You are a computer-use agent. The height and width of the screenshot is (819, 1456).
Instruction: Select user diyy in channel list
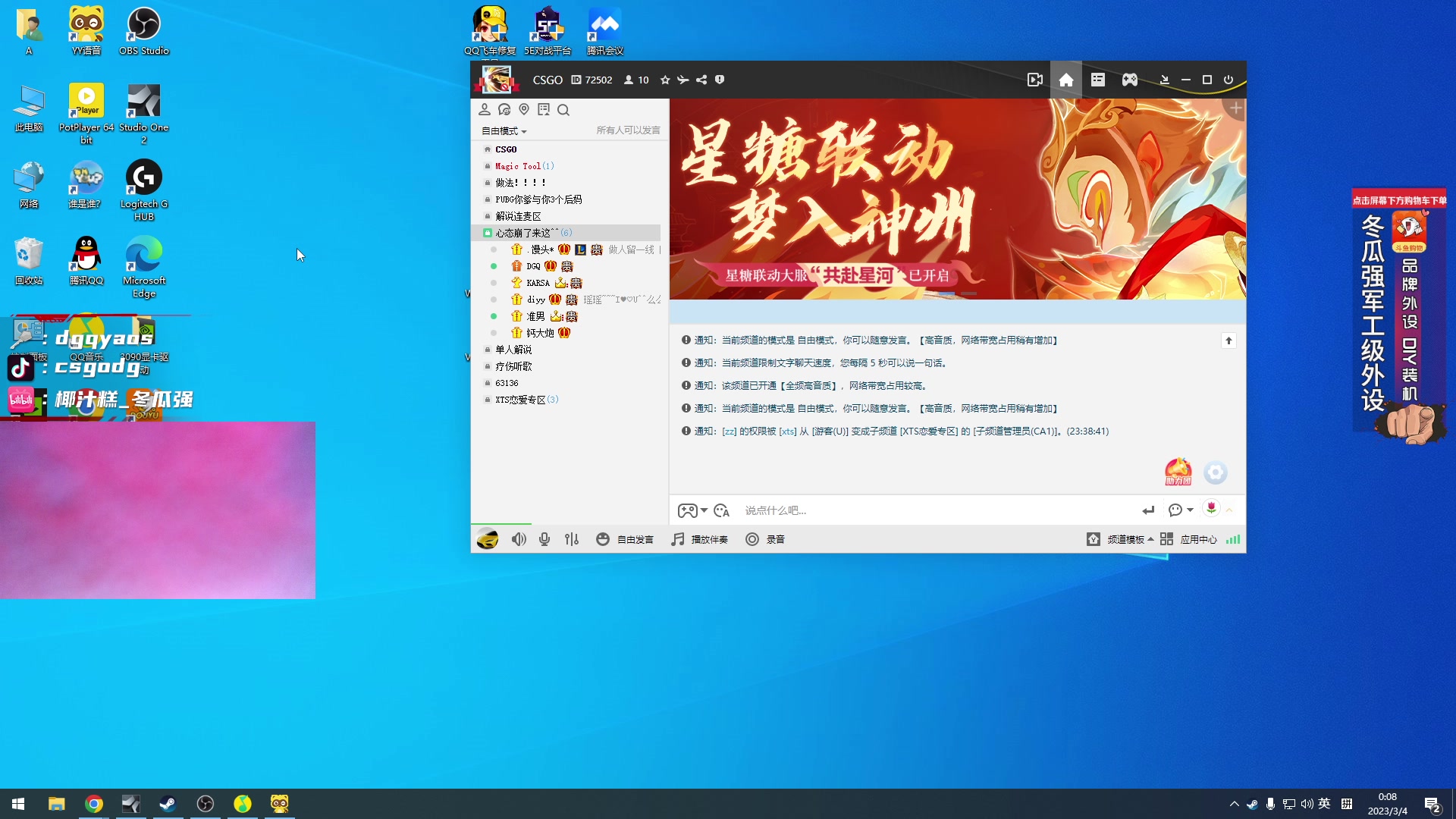(536, 300)
